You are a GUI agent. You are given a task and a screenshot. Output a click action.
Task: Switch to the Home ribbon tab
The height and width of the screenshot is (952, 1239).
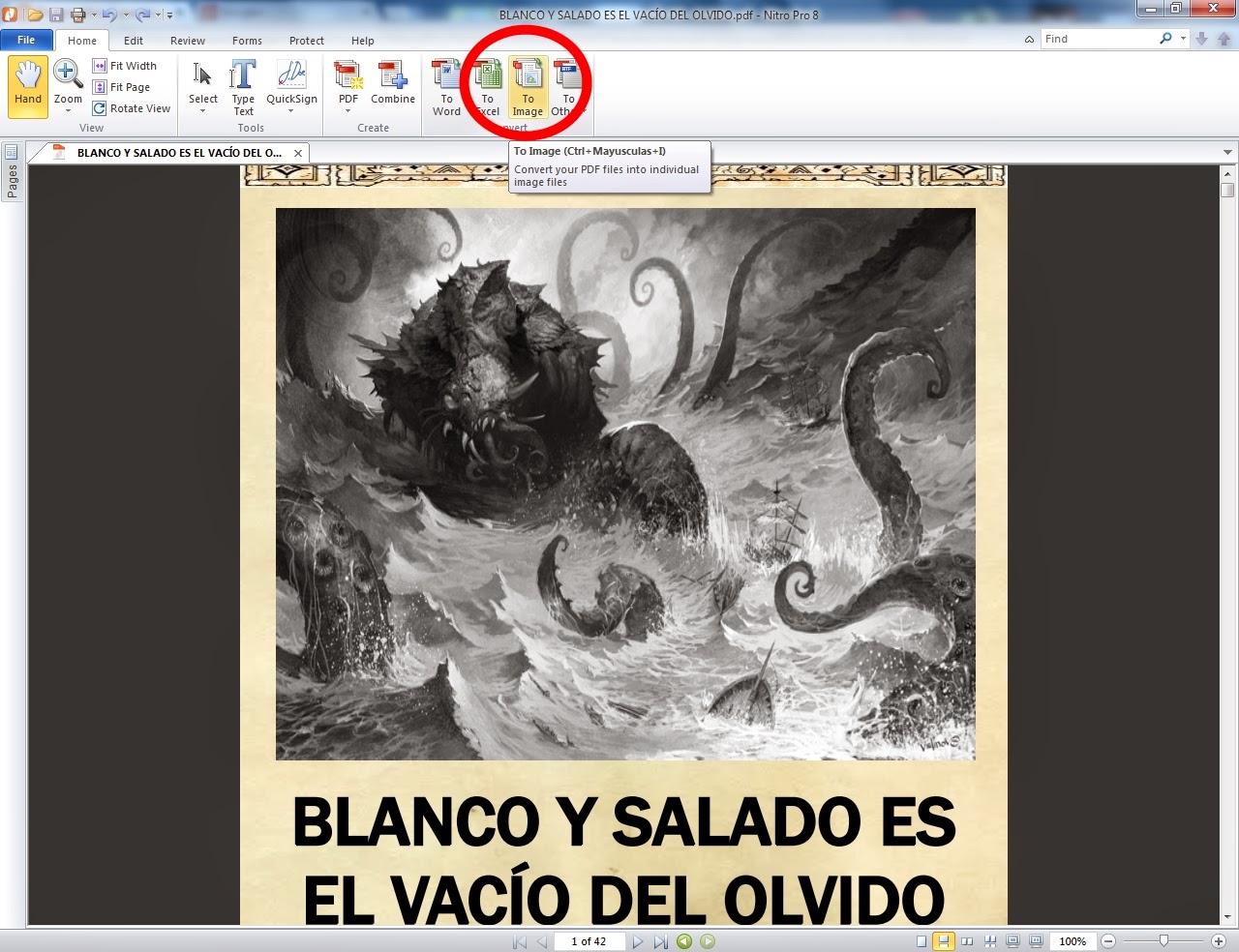pos(82,41)
